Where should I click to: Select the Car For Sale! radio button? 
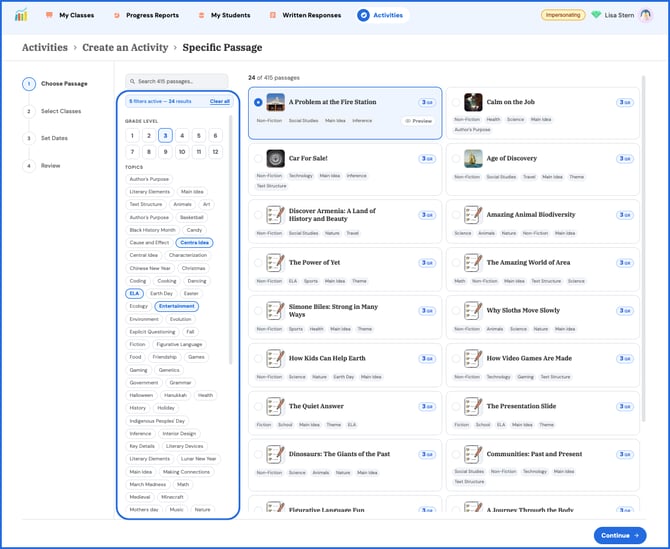(258, 159)
